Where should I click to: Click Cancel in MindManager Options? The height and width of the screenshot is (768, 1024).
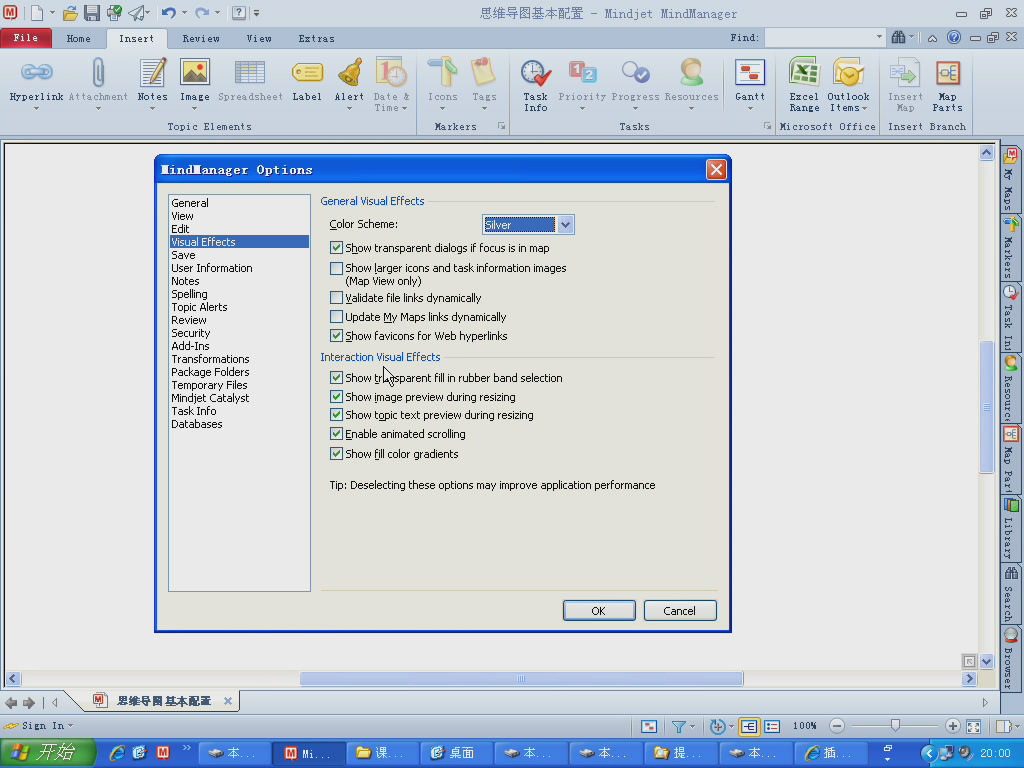pos(680,611)
